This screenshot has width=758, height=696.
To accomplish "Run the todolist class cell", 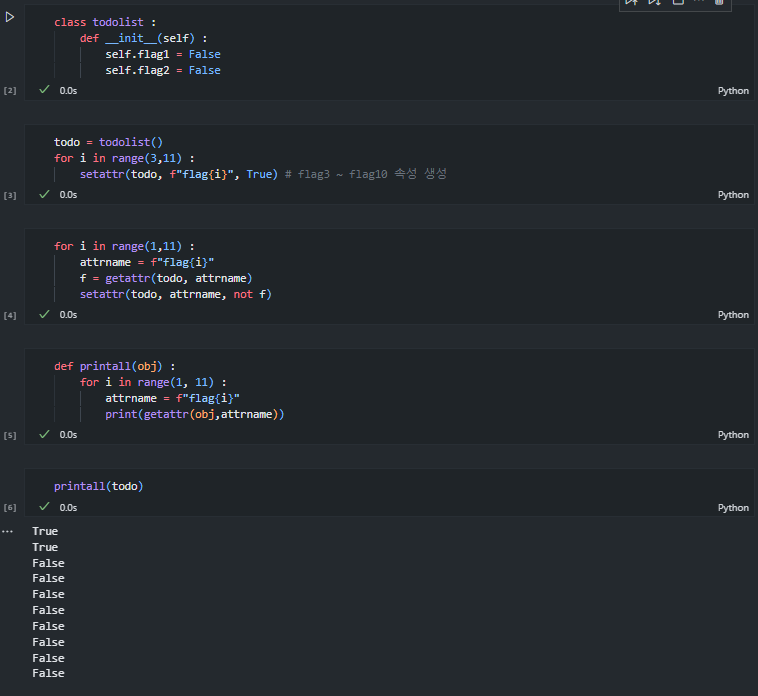I will click(x=10, y=17).
